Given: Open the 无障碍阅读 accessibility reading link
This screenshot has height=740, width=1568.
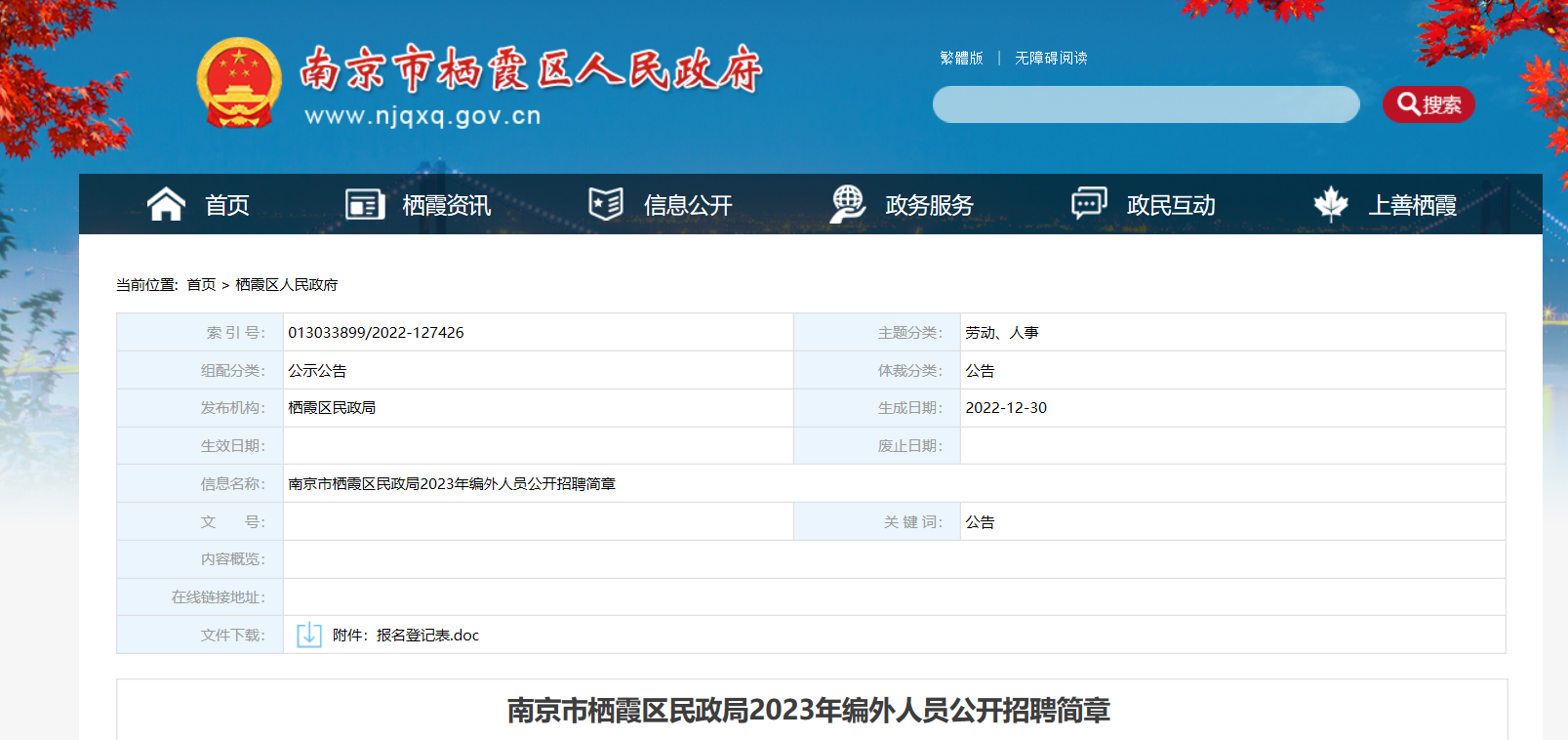Looking at the screenshot, I should (x=1051, y=59).
